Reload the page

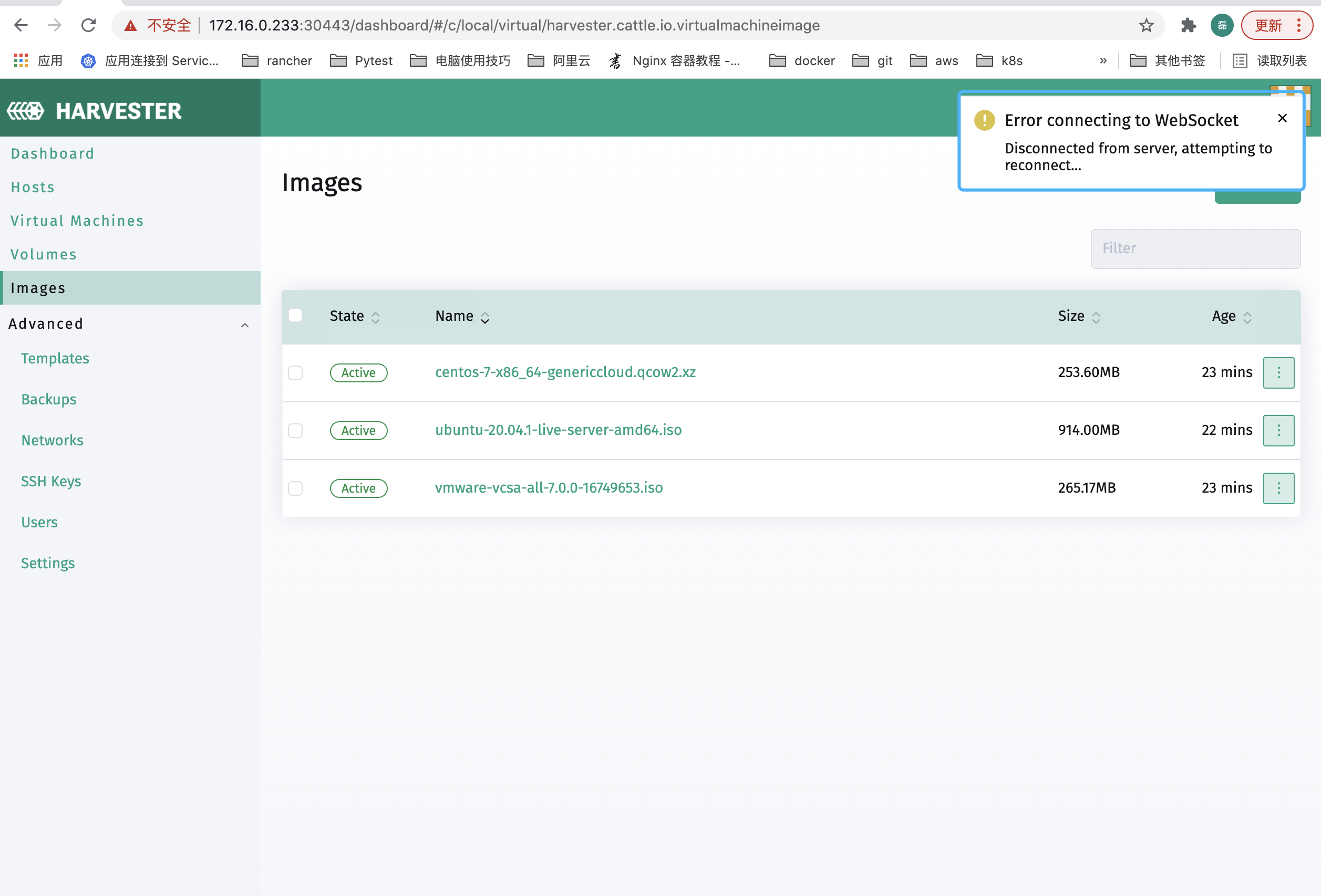point(88,26)
